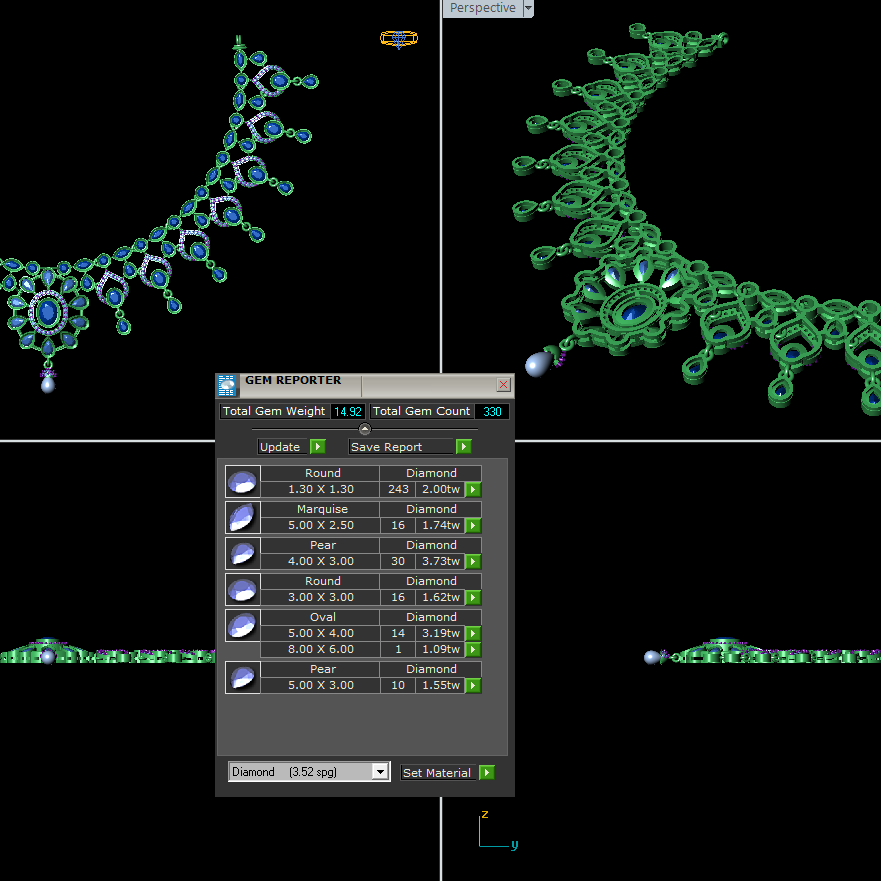Select the Round 1.30 X 1.30 gem thumbnail
The height and width of the screenshot is (881, 881).
(243, 482)
